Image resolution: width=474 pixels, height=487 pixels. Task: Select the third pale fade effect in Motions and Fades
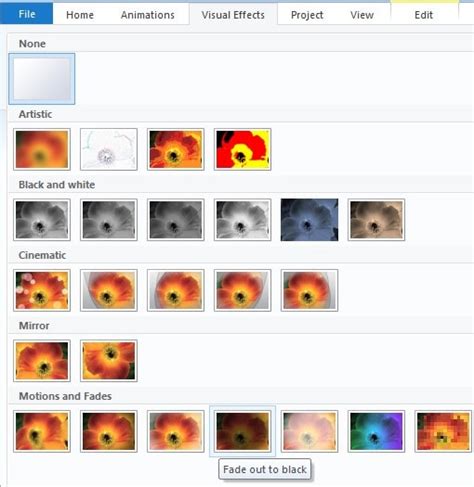(x=176, y=431)
